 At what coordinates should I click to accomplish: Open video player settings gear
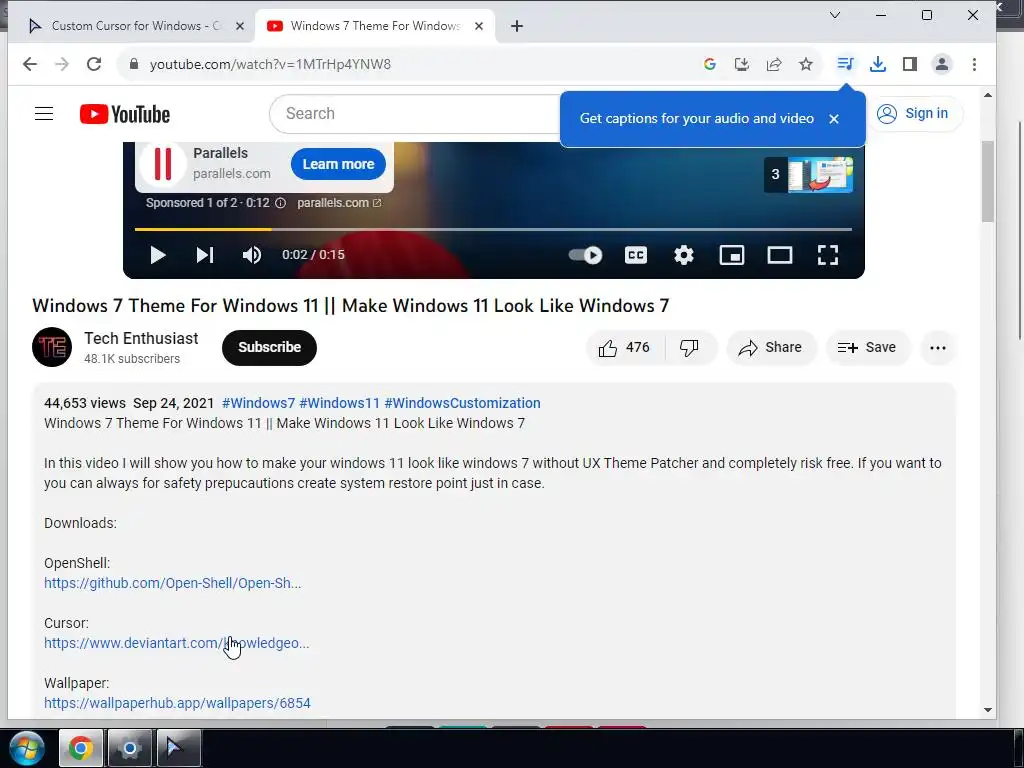coord(684,255)
